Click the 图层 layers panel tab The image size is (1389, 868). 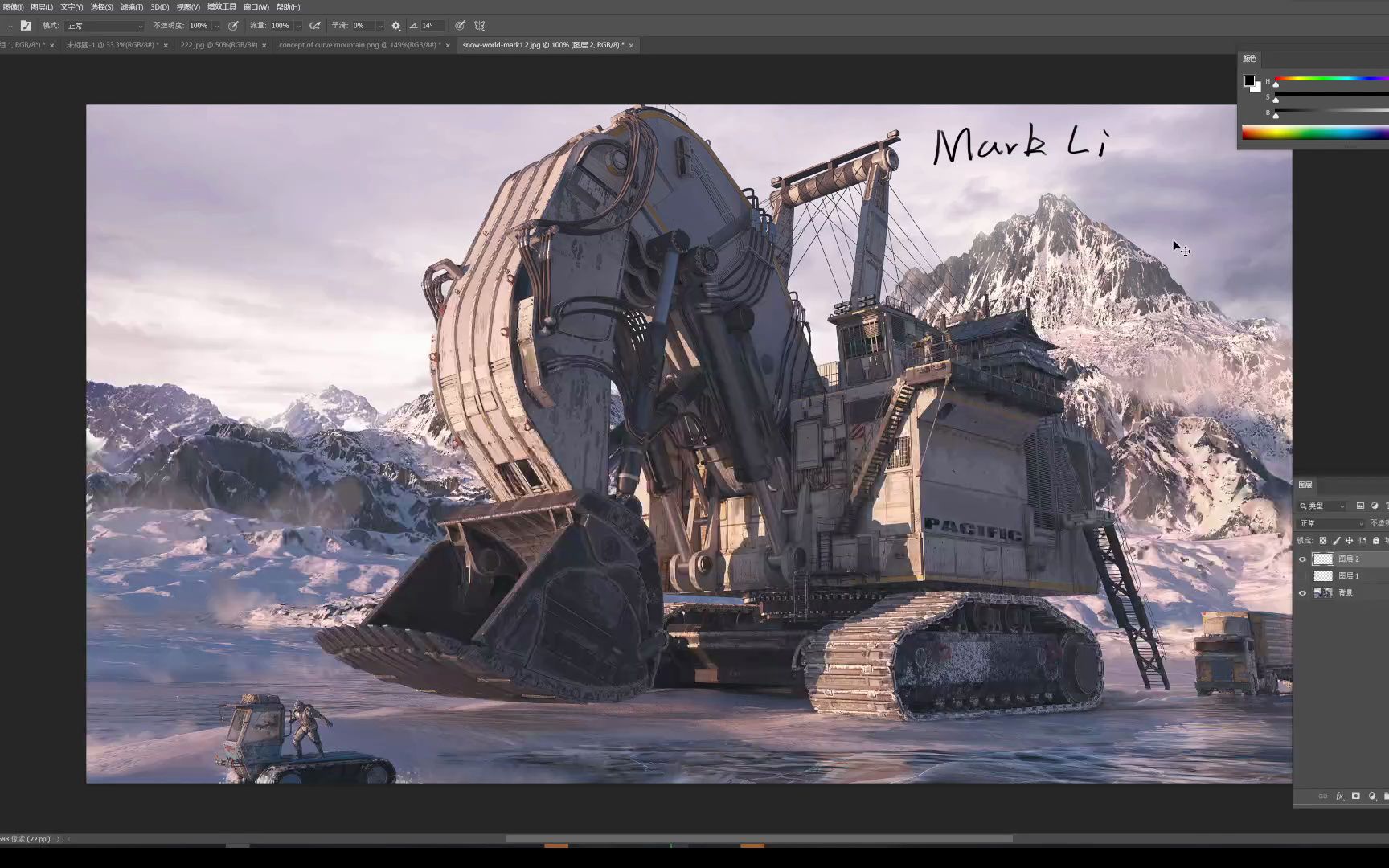(x=1305, y=485)
